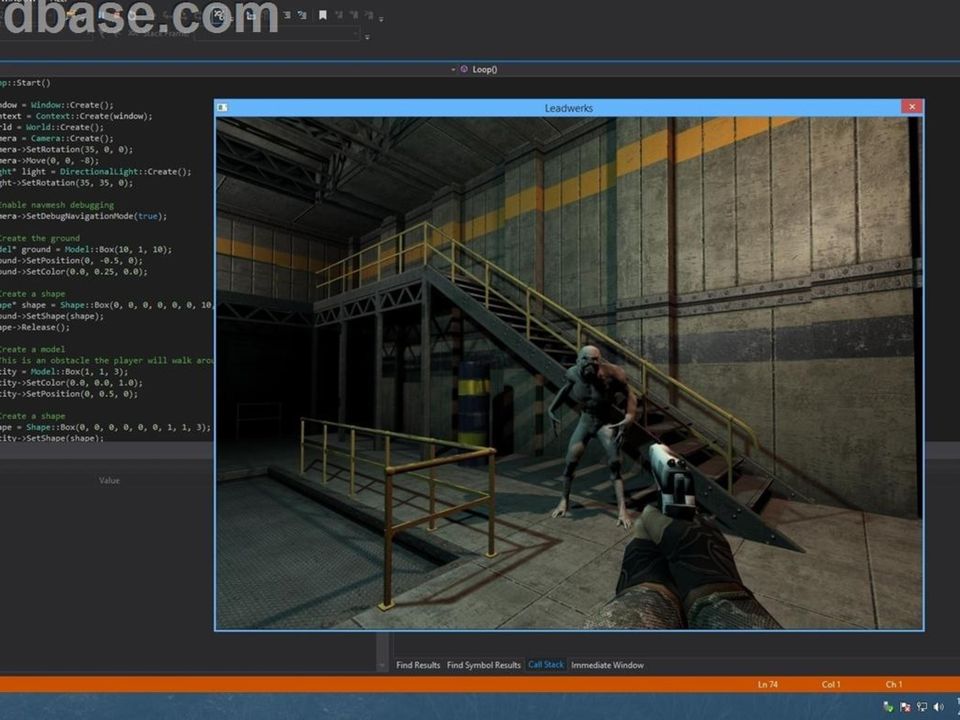Click the Col 1 status bar indicator
The height and width of the screenshot is (720, 960).
coord(831,684)
